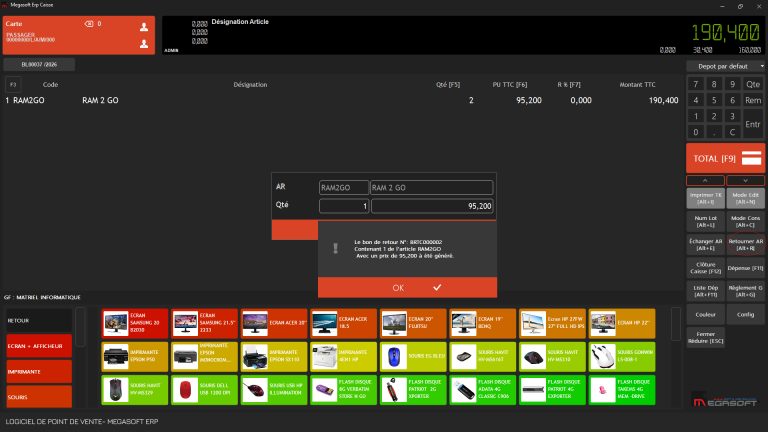The height and width of the screenshot is (432, 768).
Task: Click keypad Rem button
Action: point(753,100)
